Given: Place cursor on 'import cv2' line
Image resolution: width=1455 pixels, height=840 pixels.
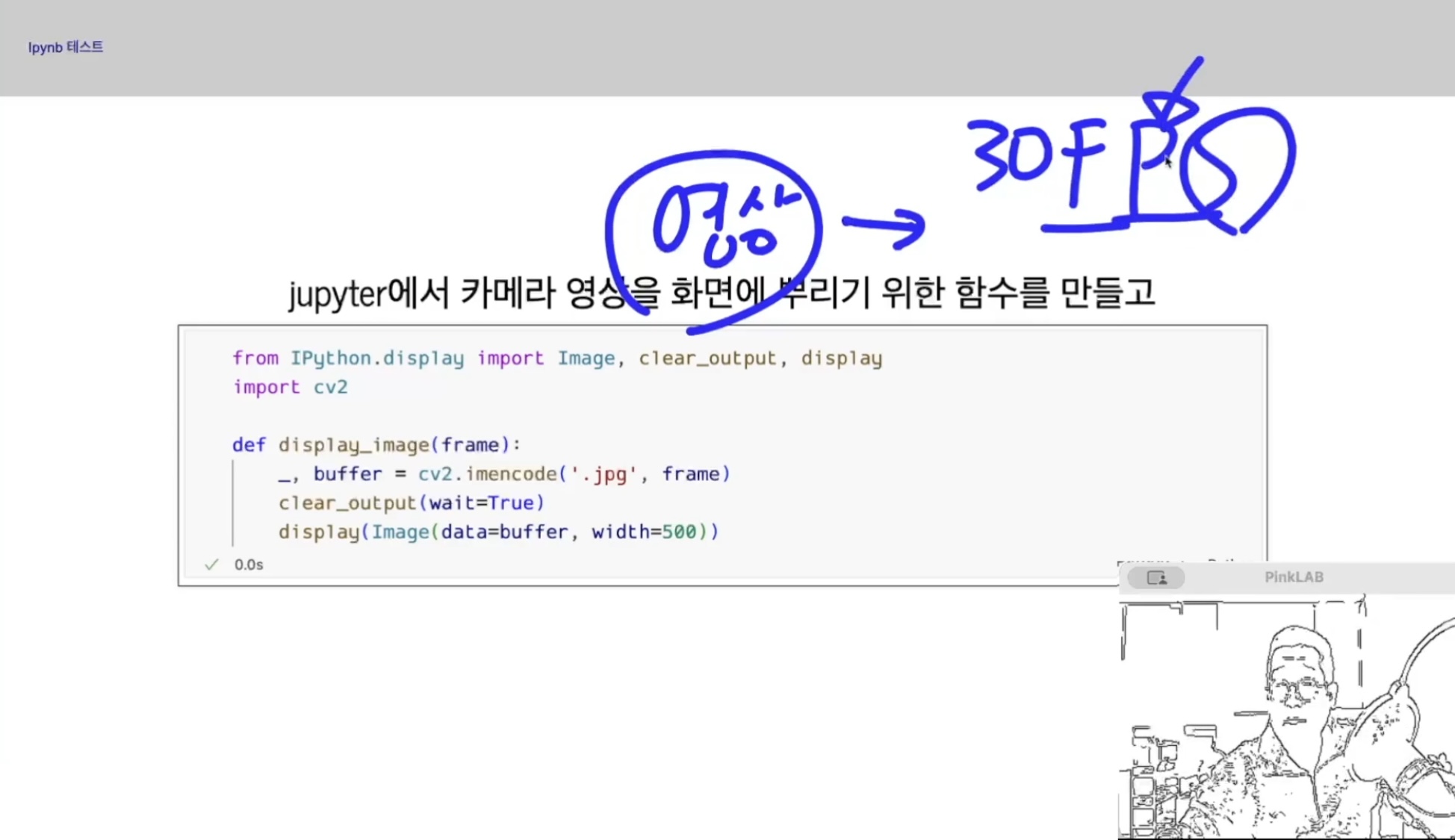Looking at the screenshot, I should click(x=290, y=387).
